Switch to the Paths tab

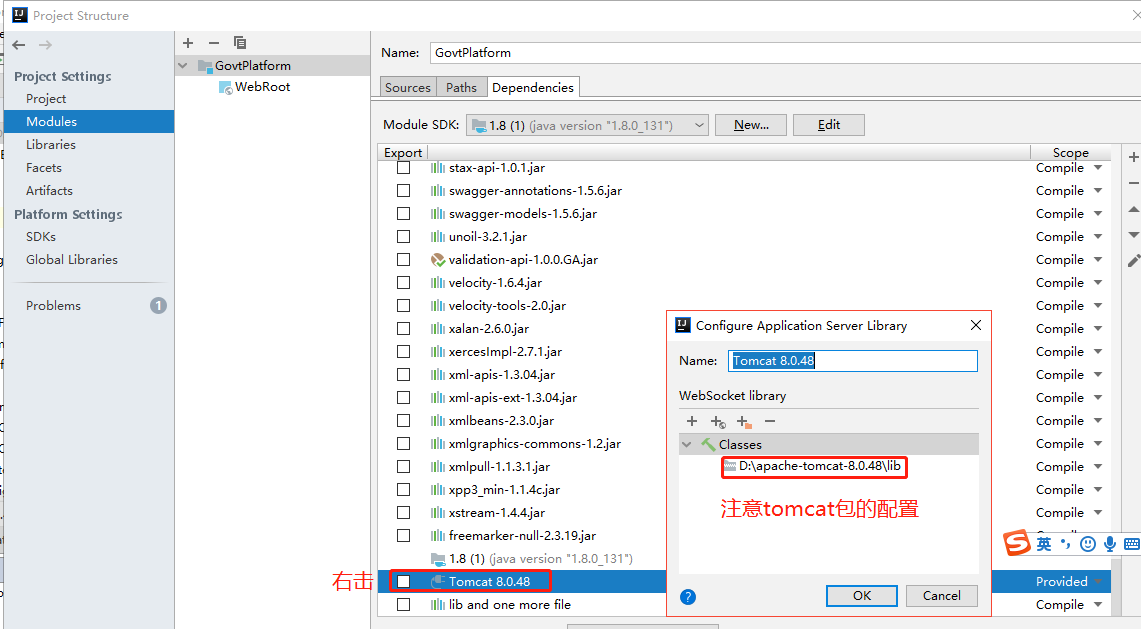tap(461, 87)
